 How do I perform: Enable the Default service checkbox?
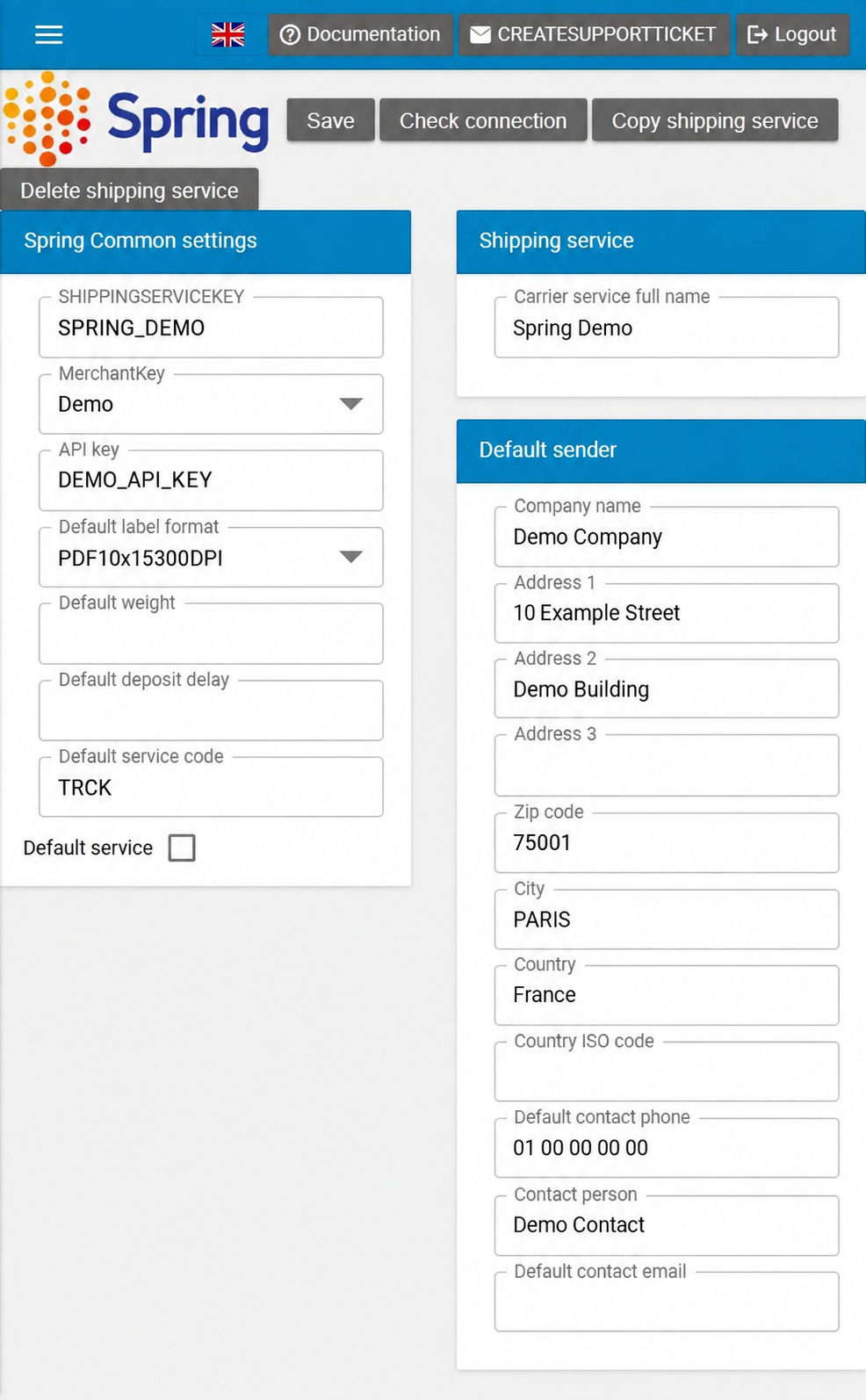point(182,848)
